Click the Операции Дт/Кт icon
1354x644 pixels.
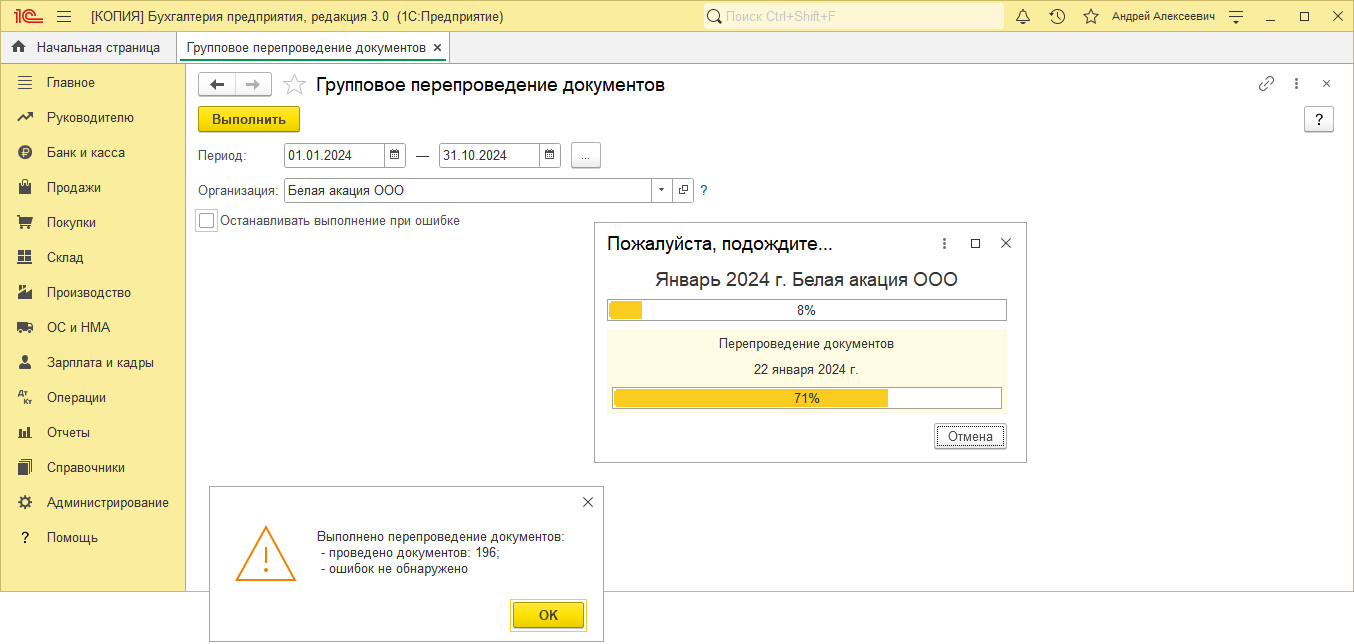(25, 398)
